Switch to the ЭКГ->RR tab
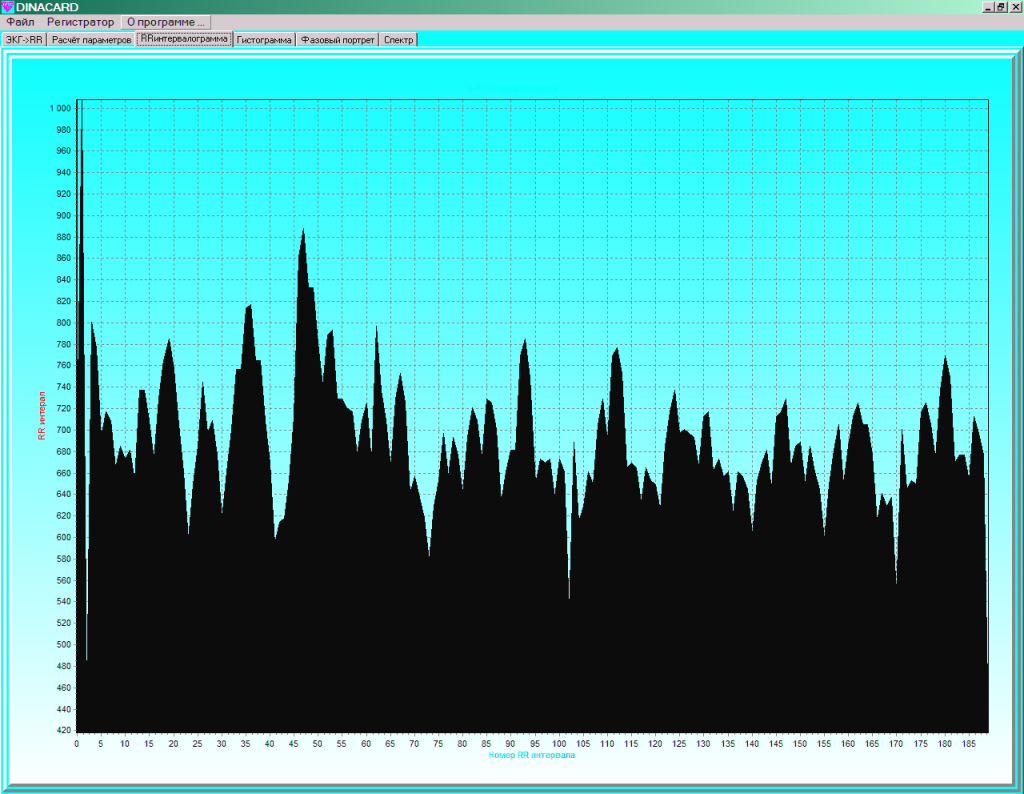This screenshot has width=1024, height=794. point(24,40)
